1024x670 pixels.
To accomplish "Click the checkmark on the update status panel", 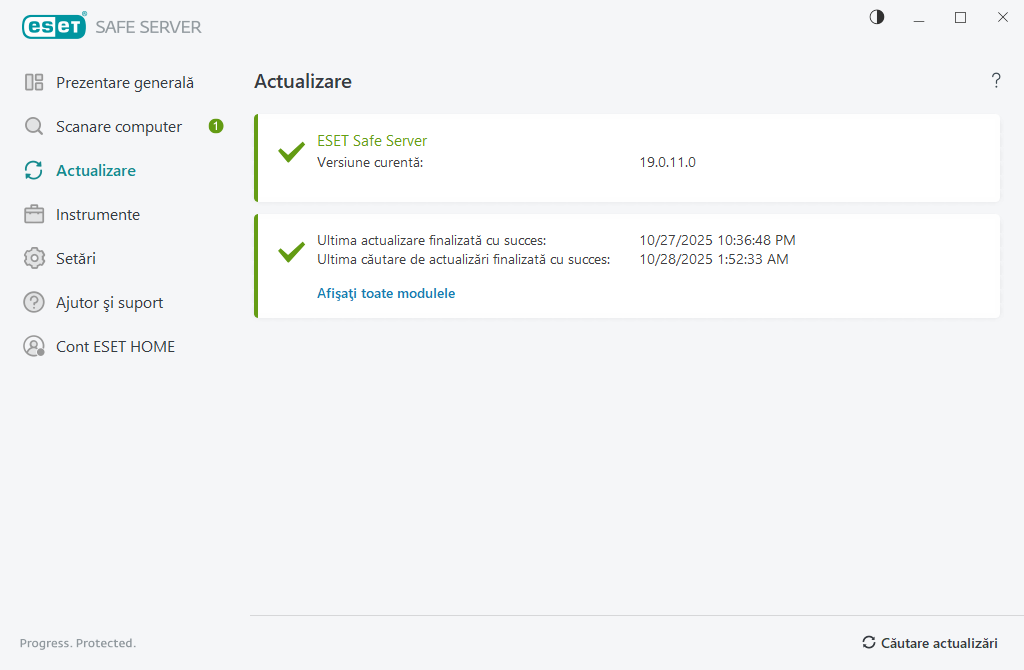I will click(x=290, y=250).
